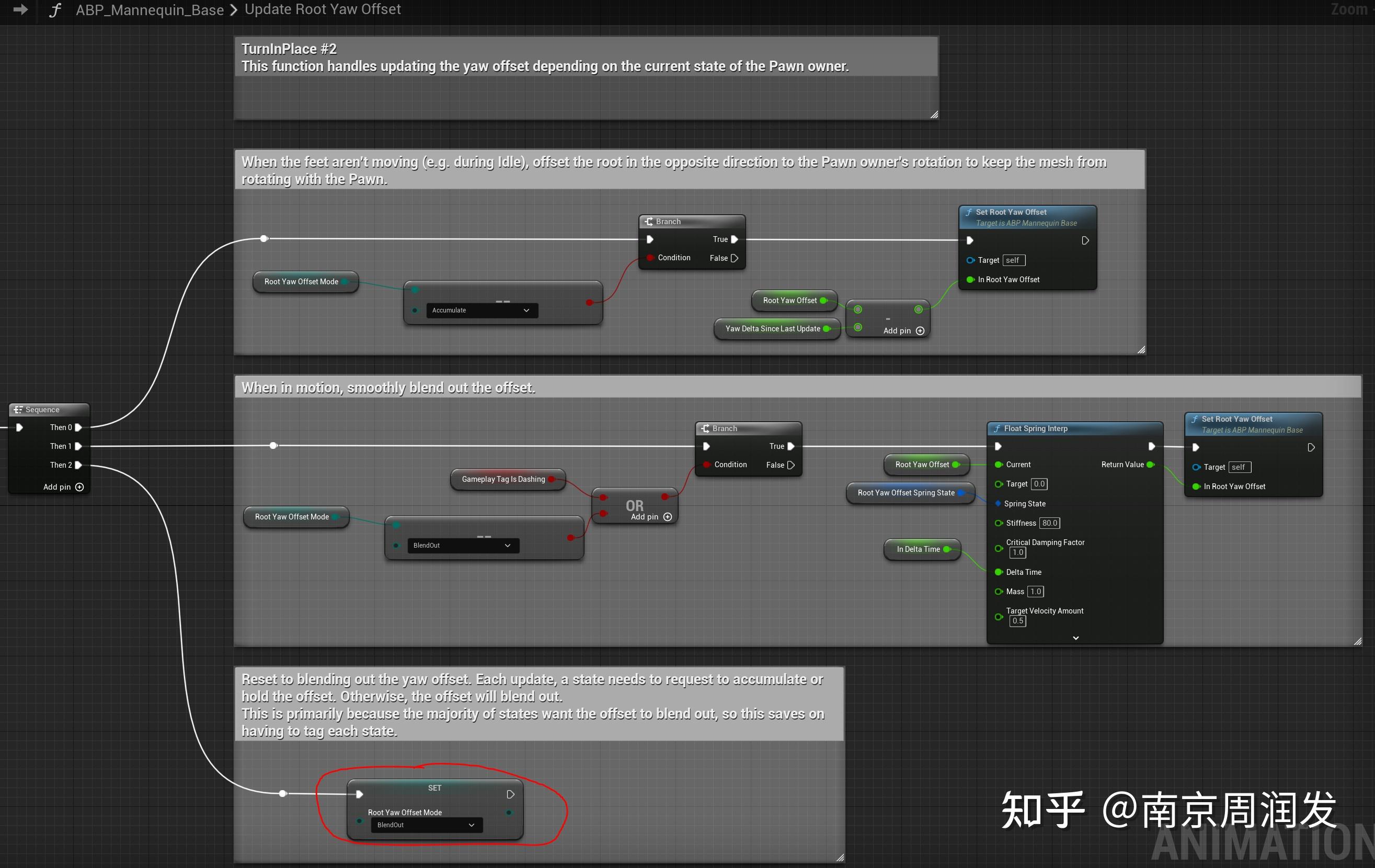
Task: Click Add pin on the subtract node
Action: coord(919,331)
